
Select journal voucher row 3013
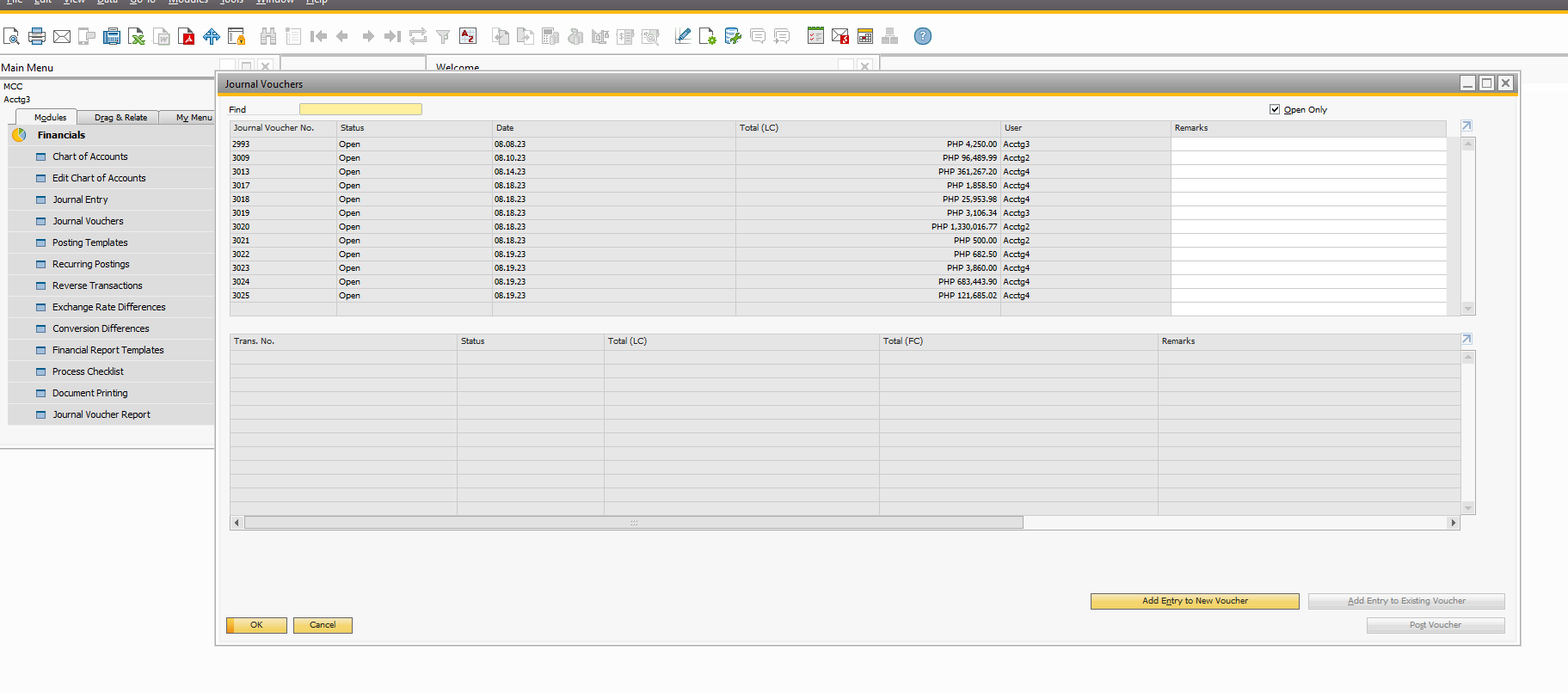[838, 172]
